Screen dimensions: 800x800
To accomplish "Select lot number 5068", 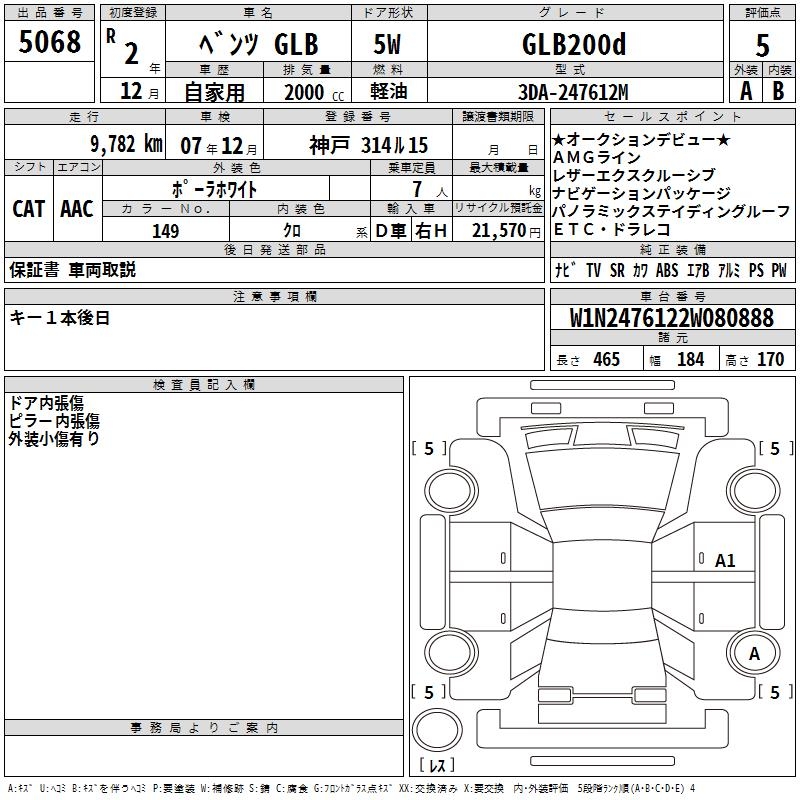I will (49, 42).
